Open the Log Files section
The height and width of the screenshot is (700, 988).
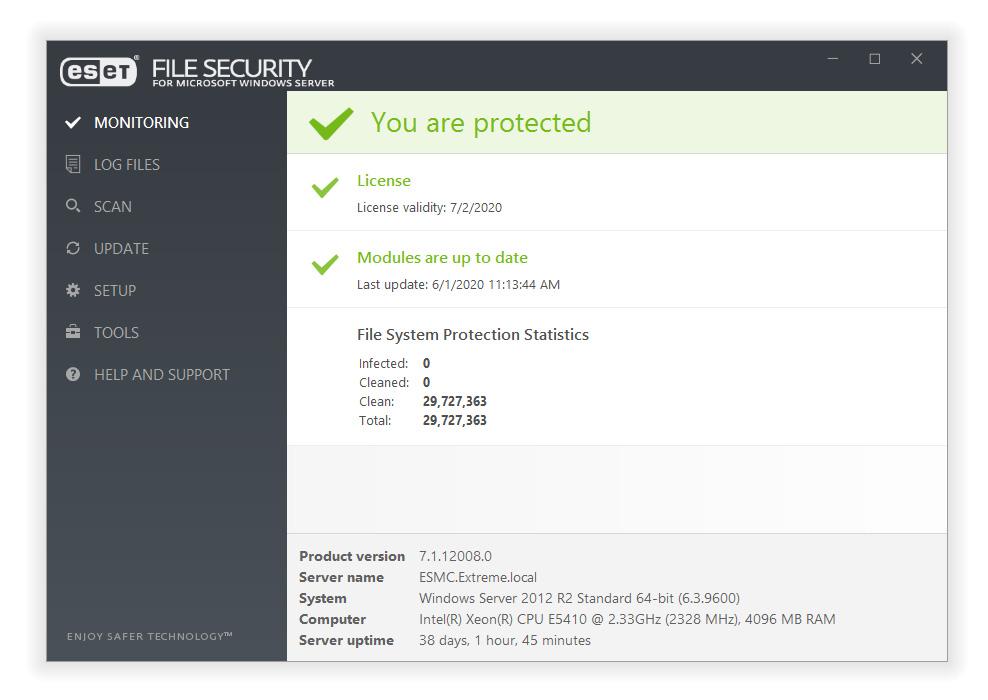coord(127,165)
